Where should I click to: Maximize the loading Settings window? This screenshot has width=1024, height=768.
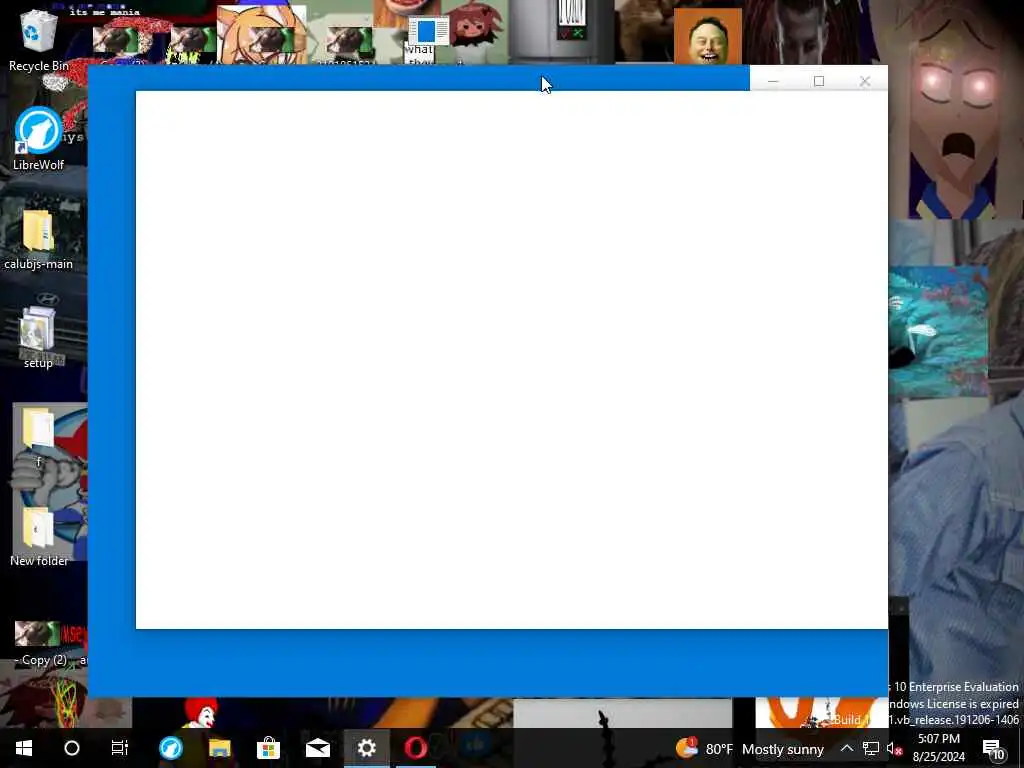819,81
